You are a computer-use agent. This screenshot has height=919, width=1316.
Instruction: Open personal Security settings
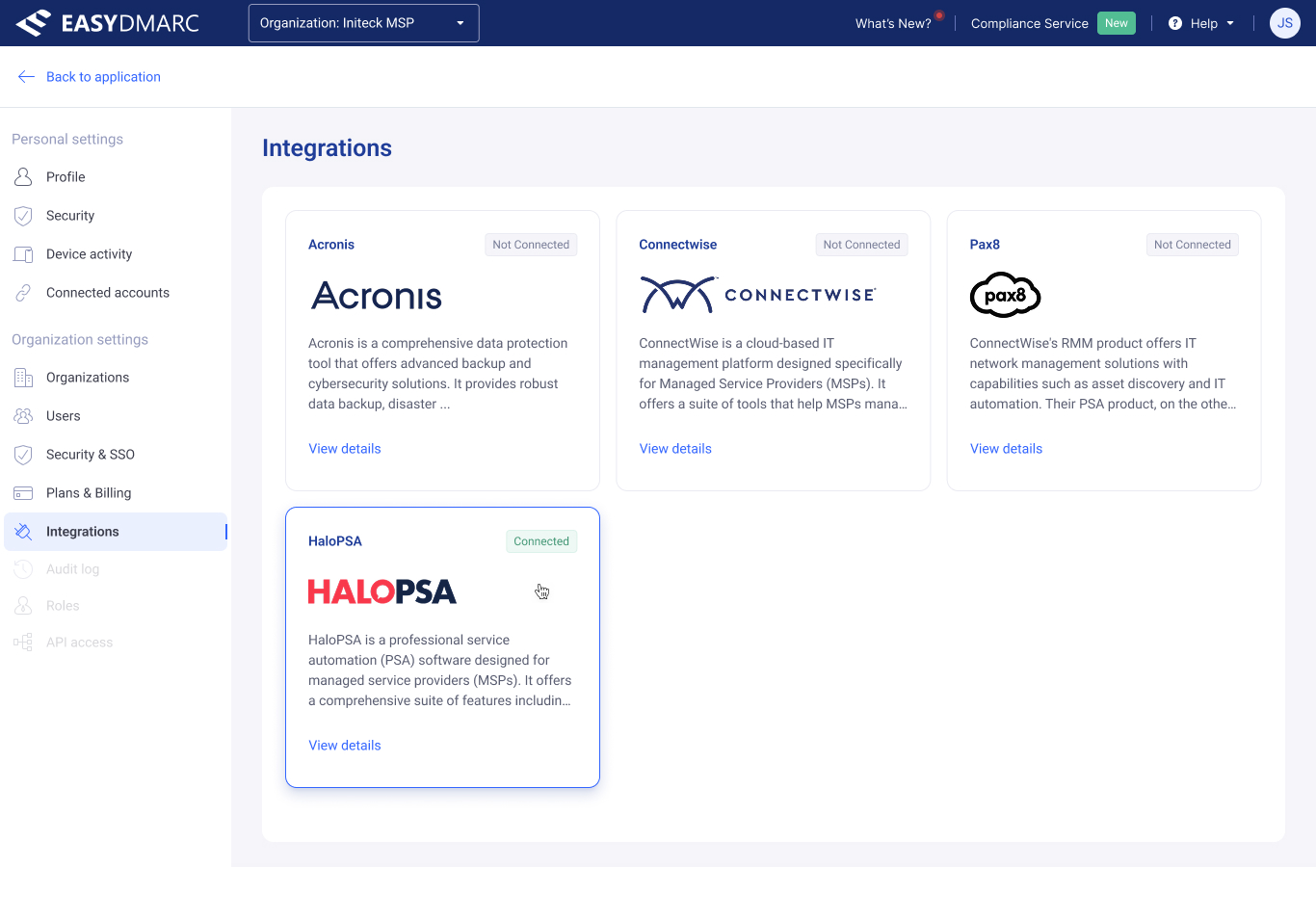pos(70,216)
